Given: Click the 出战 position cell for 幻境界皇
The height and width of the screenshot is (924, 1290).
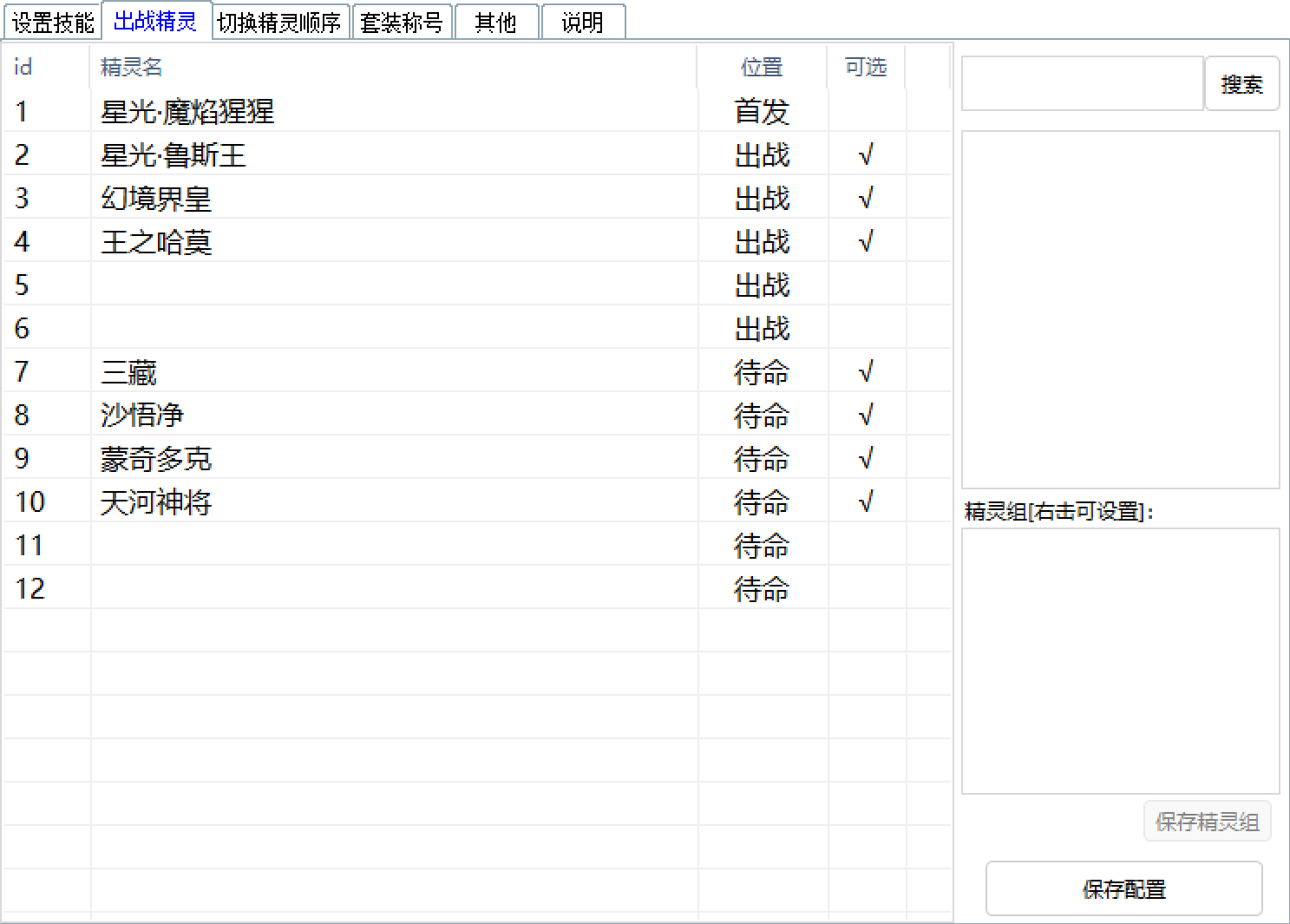Looking at the screenshot, I should (763, 198).
